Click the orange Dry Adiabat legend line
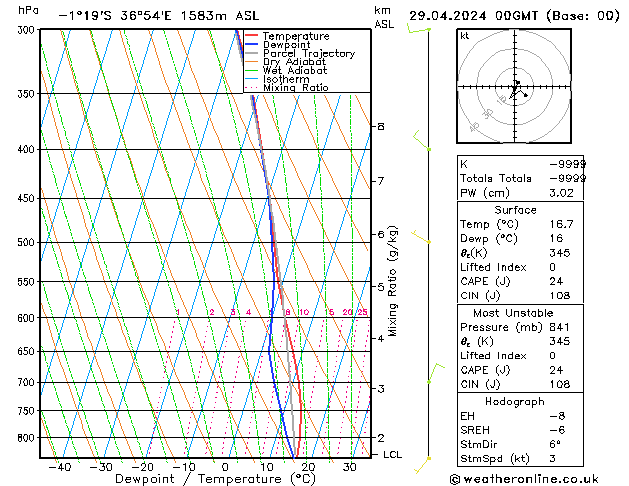This screenshot has height=486, width=629. (251, 61)
